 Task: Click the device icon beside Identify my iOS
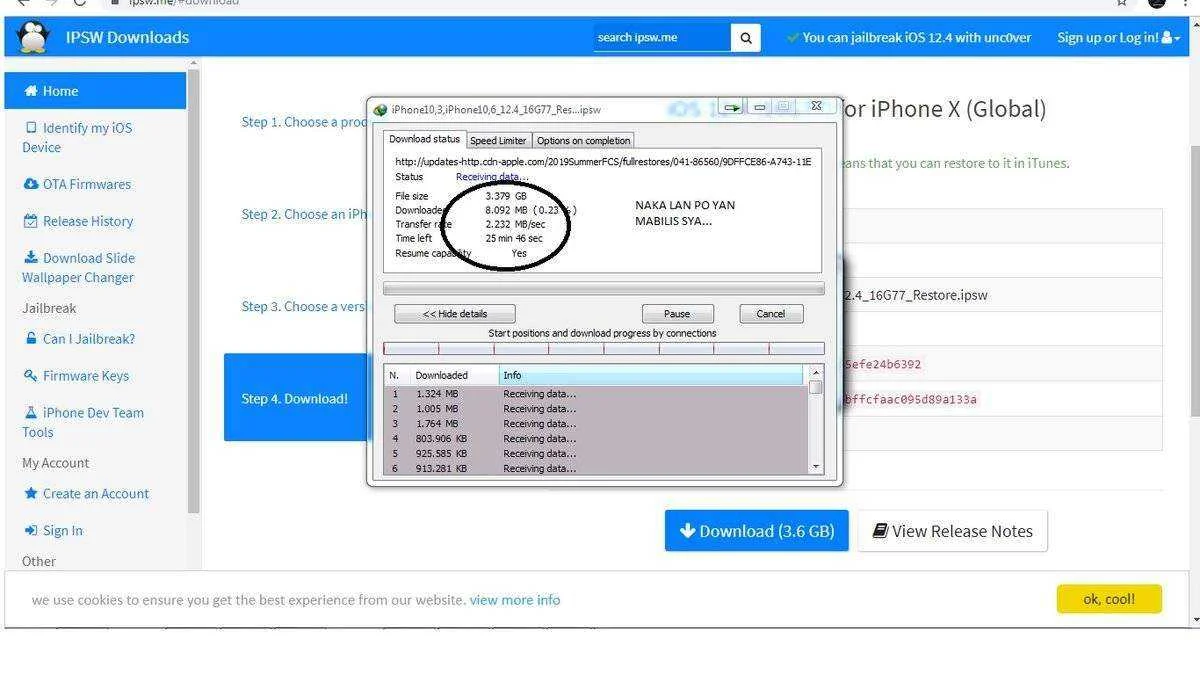point(31,128)
